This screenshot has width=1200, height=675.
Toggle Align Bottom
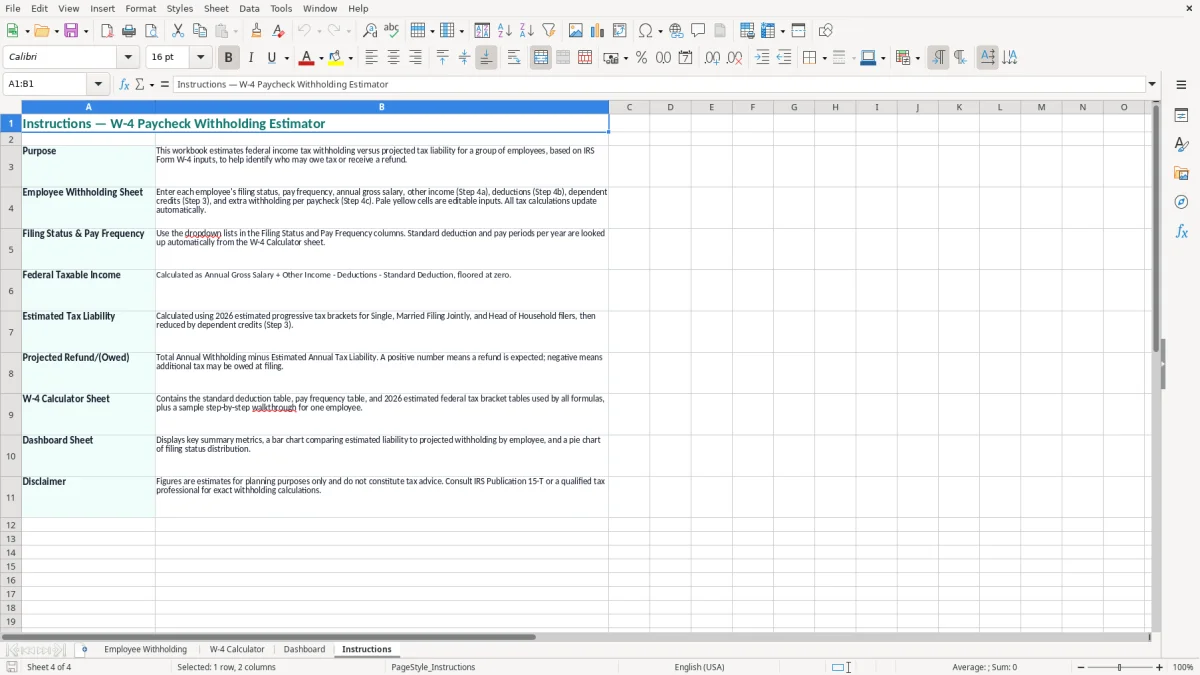486,58
